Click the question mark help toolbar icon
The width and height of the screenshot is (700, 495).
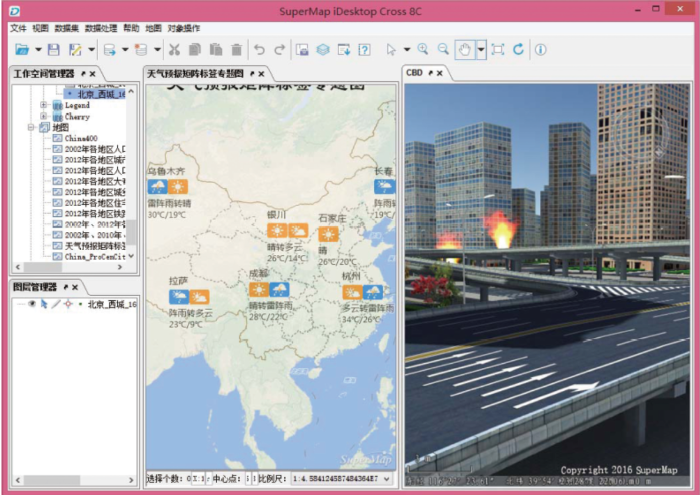(364, 50)
